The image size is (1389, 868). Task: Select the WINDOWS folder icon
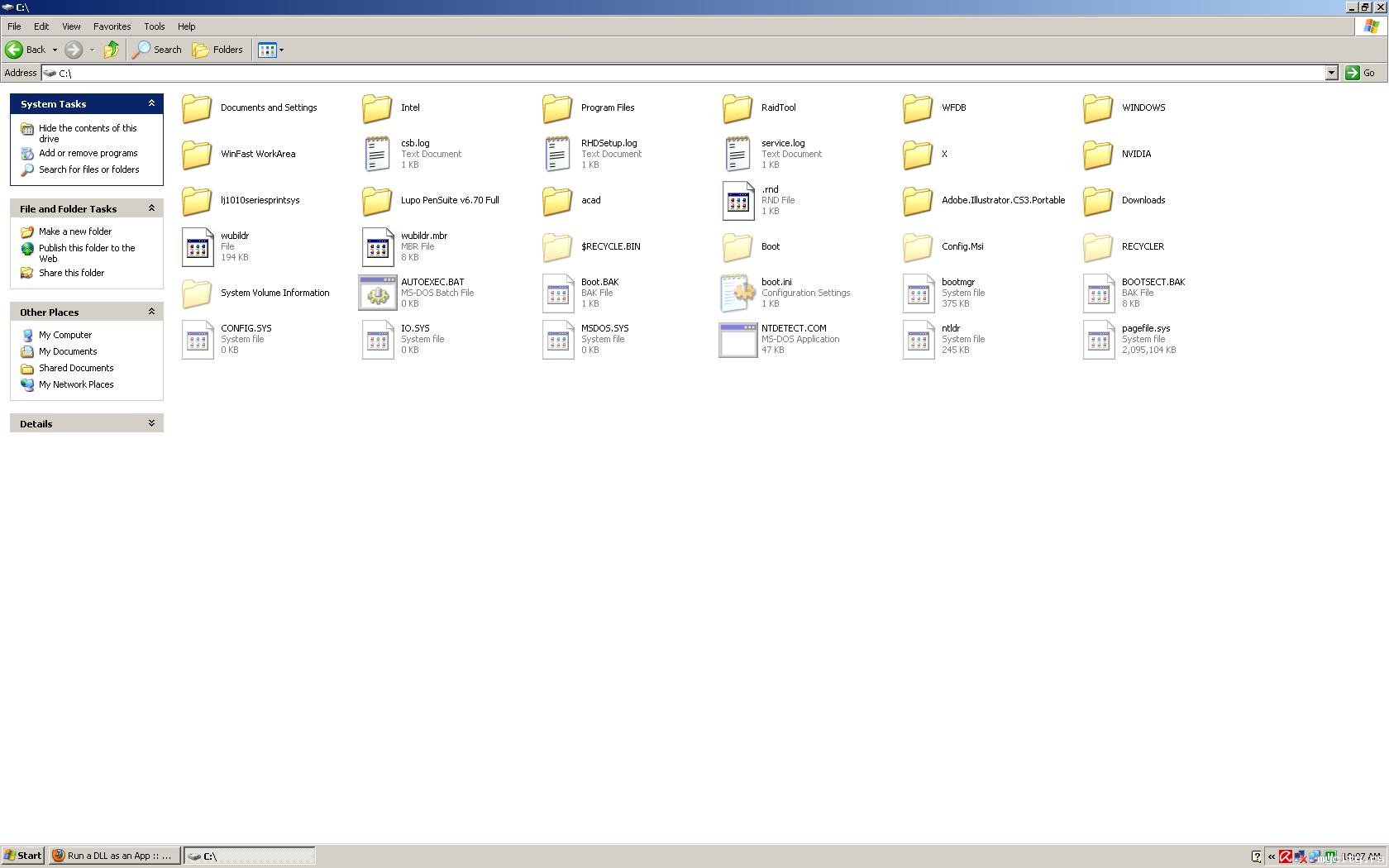[x=1098, y=107]
